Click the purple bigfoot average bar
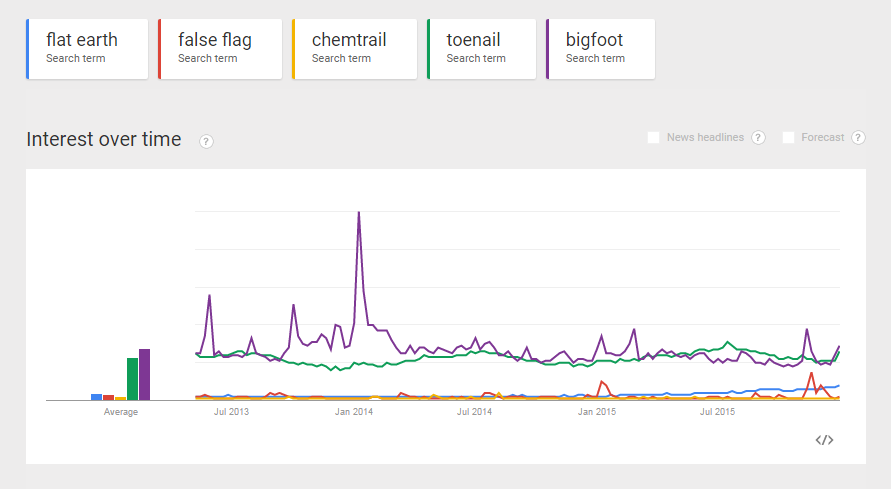The height and width of the screenshot is (489, 891). pos(144,375)
